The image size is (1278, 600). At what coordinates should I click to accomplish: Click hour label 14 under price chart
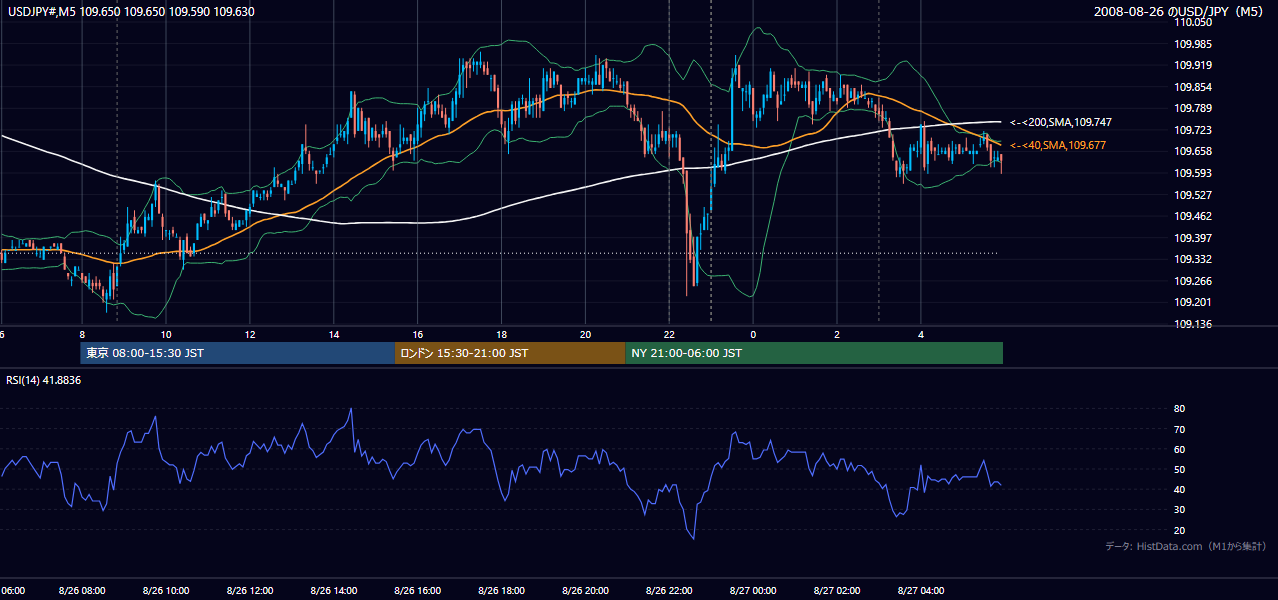(x=334, y=334)
